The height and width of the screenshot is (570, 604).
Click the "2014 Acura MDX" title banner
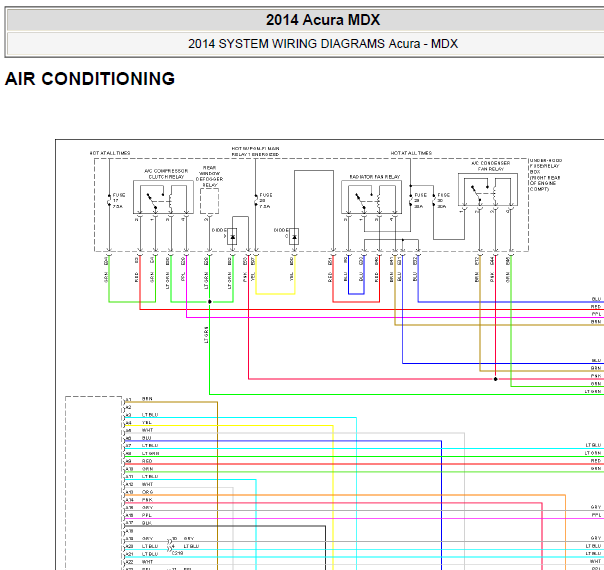(323, 20)
